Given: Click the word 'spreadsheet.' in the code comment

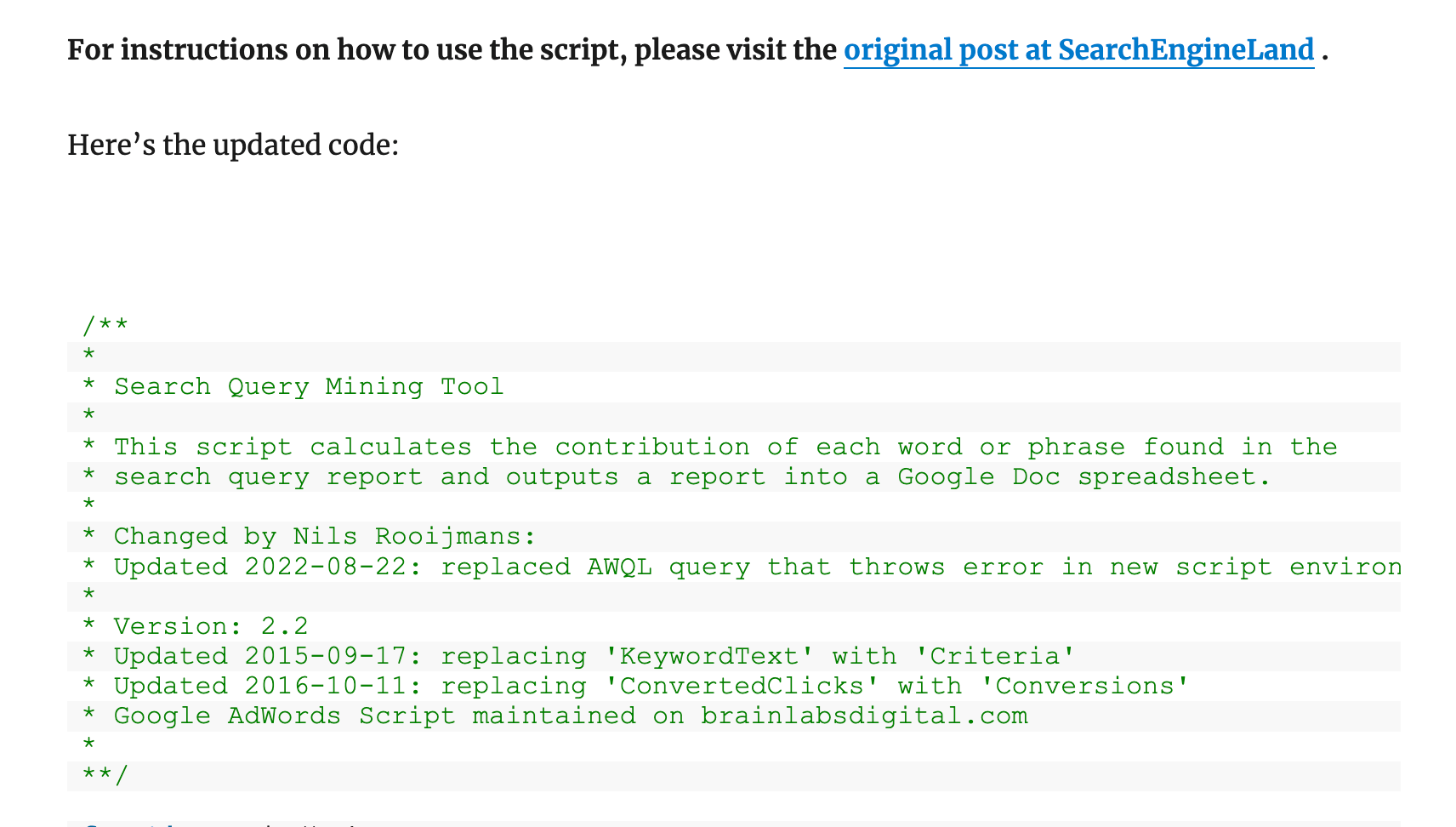Looking at the screenshot, I should click(1174, 476).
